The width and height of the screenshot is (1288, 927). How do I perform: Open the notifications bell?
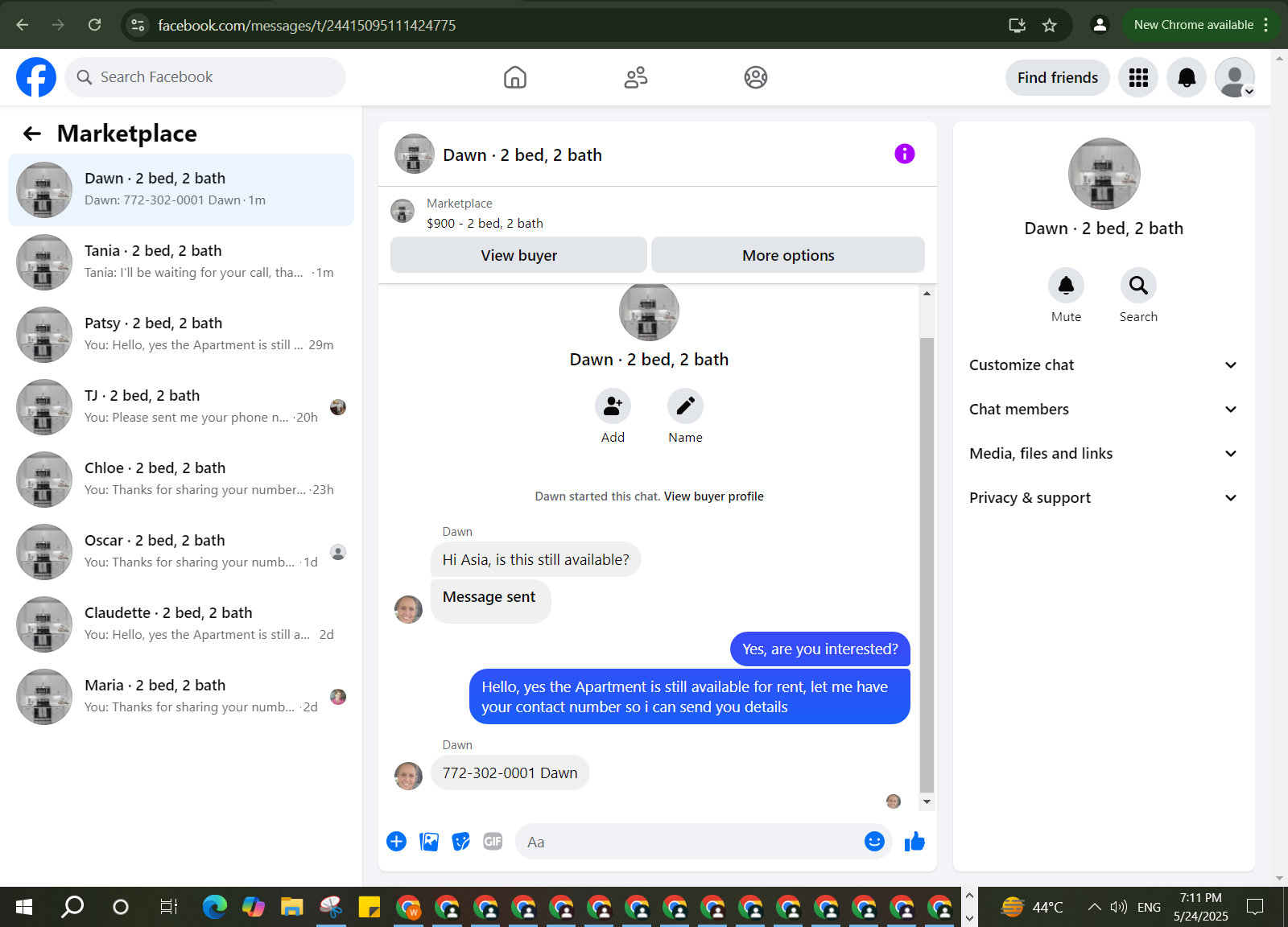coord(1187,77)
